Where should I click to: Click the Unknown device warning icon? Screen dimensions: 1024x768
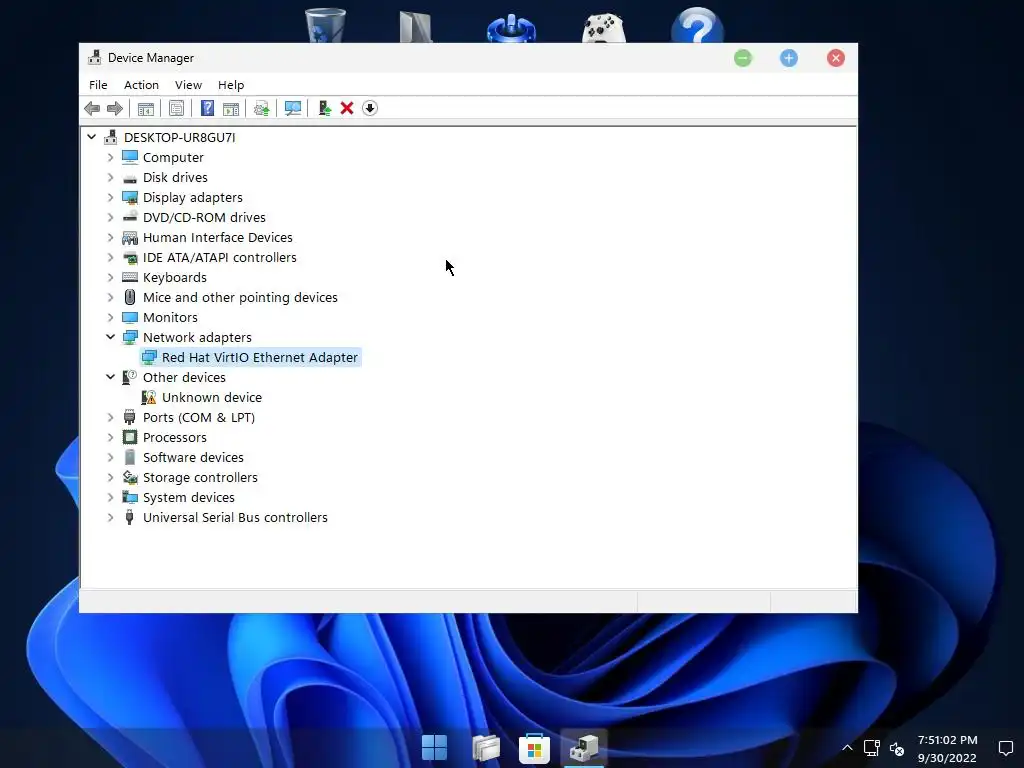149,397
